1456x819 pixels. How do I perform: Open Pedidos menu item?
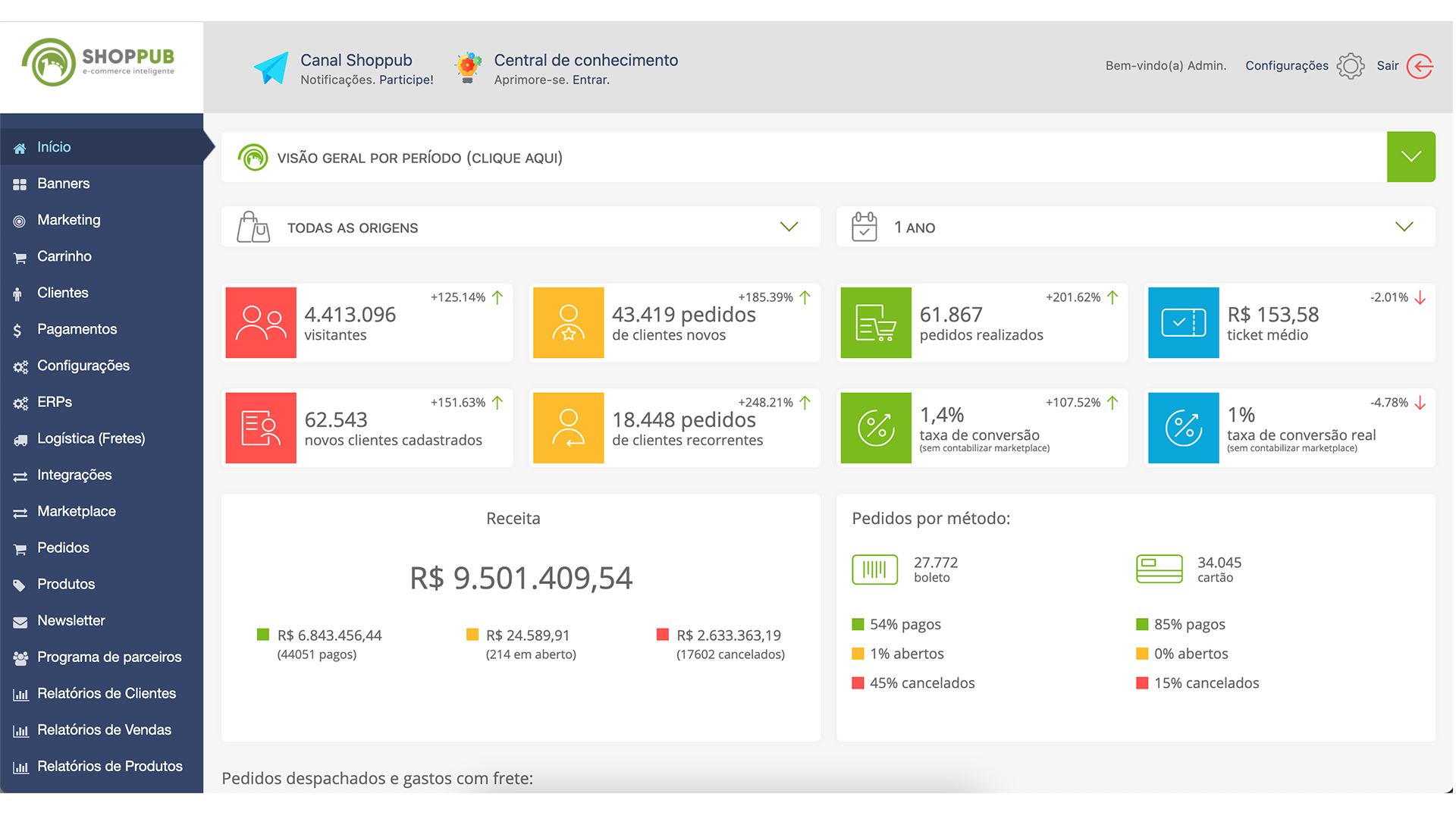[102, 548]
